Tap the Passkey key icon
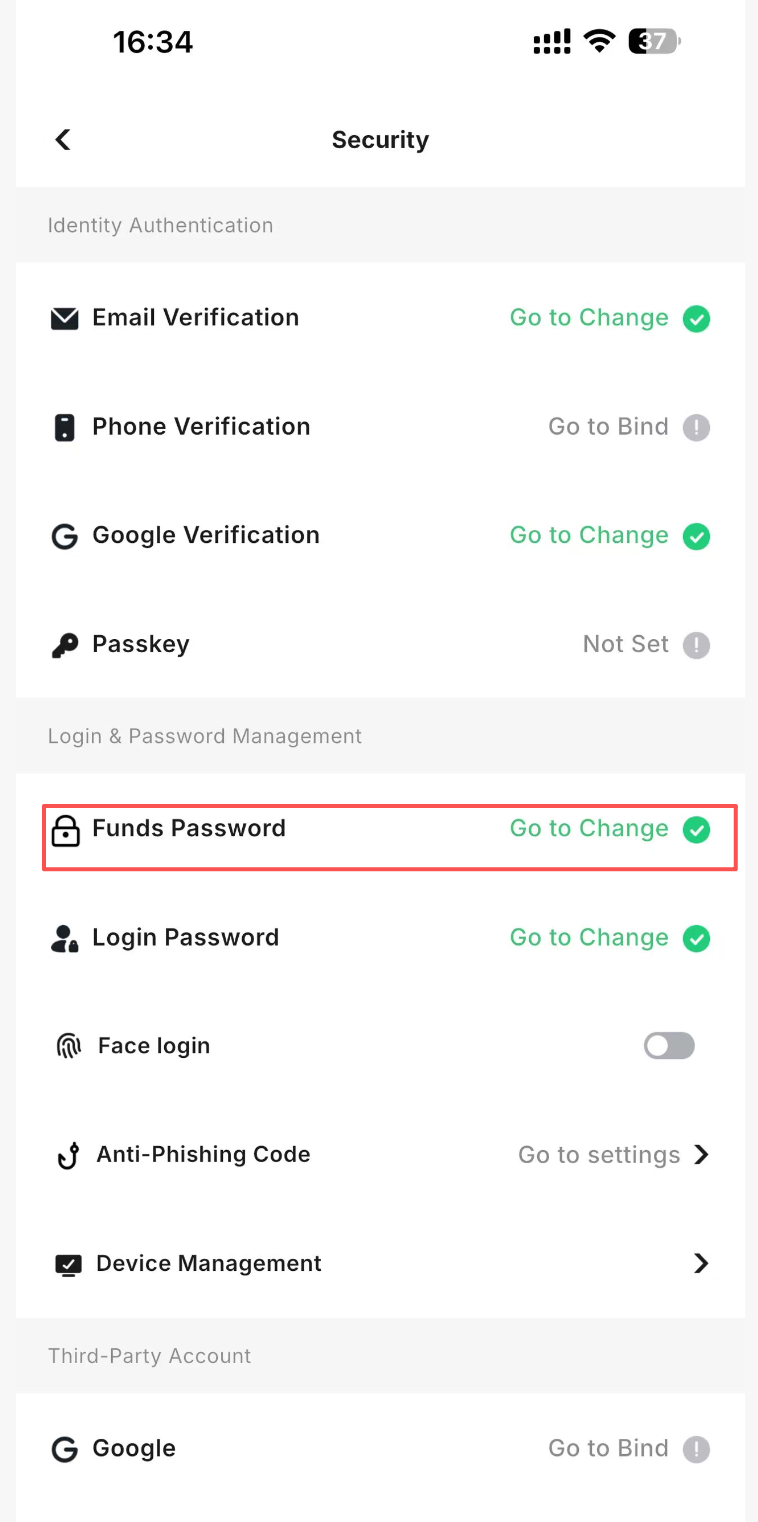This screenshot has width=758, height=1522. (64, 646)
